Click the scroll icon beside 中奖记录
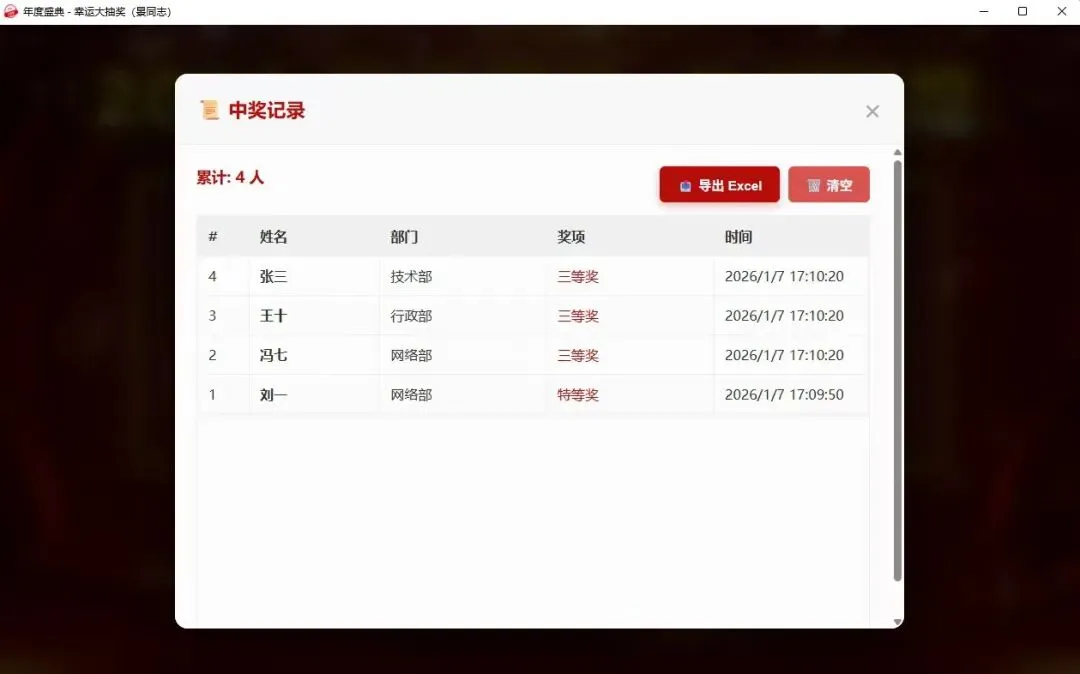 tap(209, 110)
